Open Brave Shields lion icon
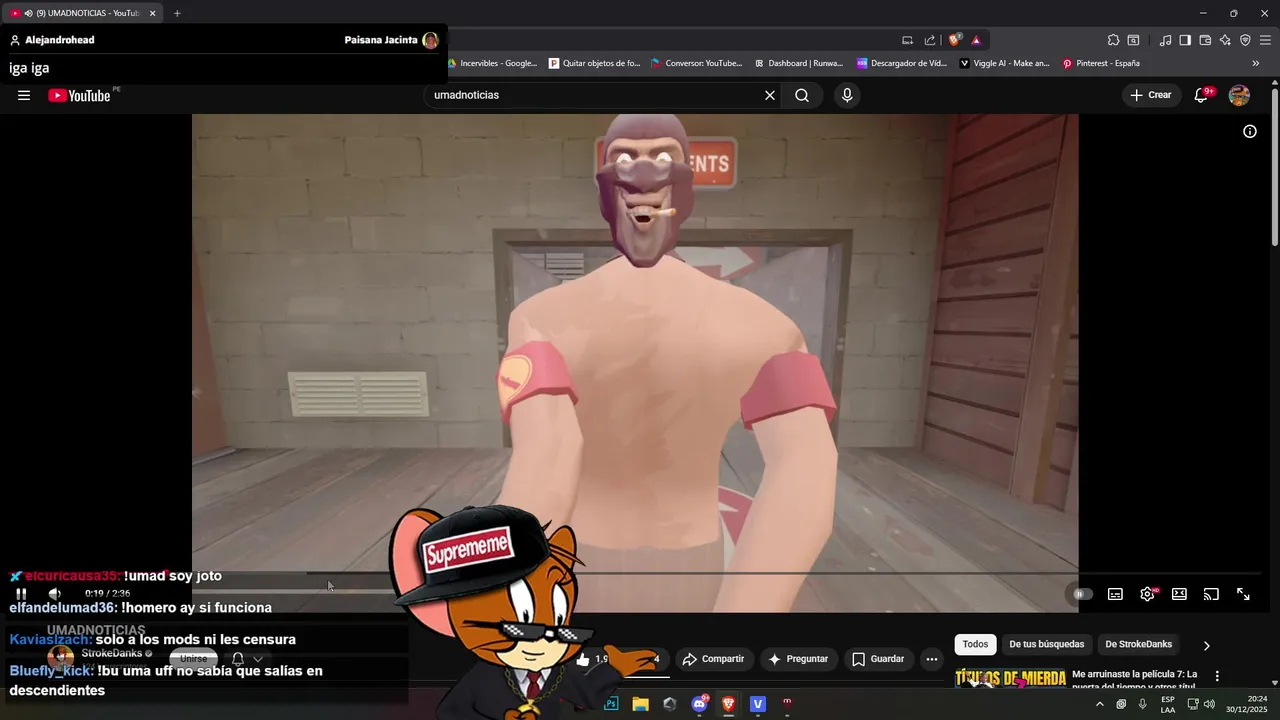The width and height of the screenshot is (1280, 720). (955, 40)
